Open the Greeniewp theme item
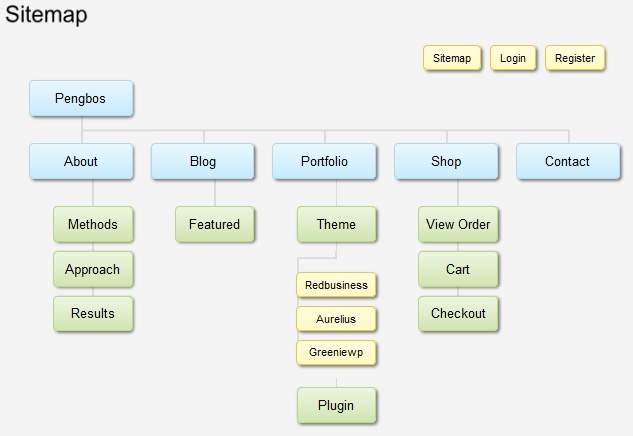Image resolution: width=633 pixels, height=436 pixels. pos(336,352)
